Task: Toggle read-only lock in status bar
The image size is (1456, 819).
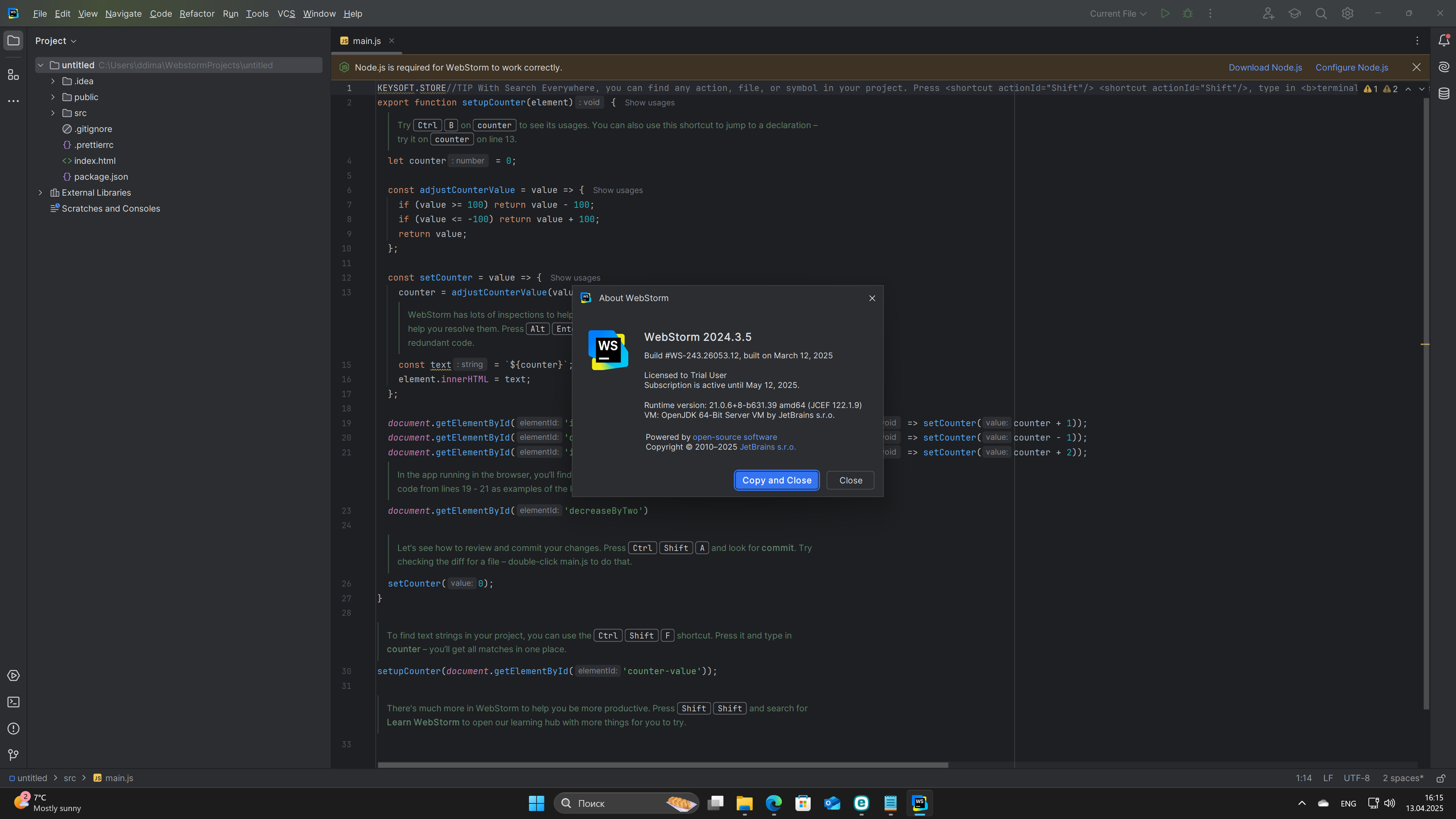Action: [1441, 778]
